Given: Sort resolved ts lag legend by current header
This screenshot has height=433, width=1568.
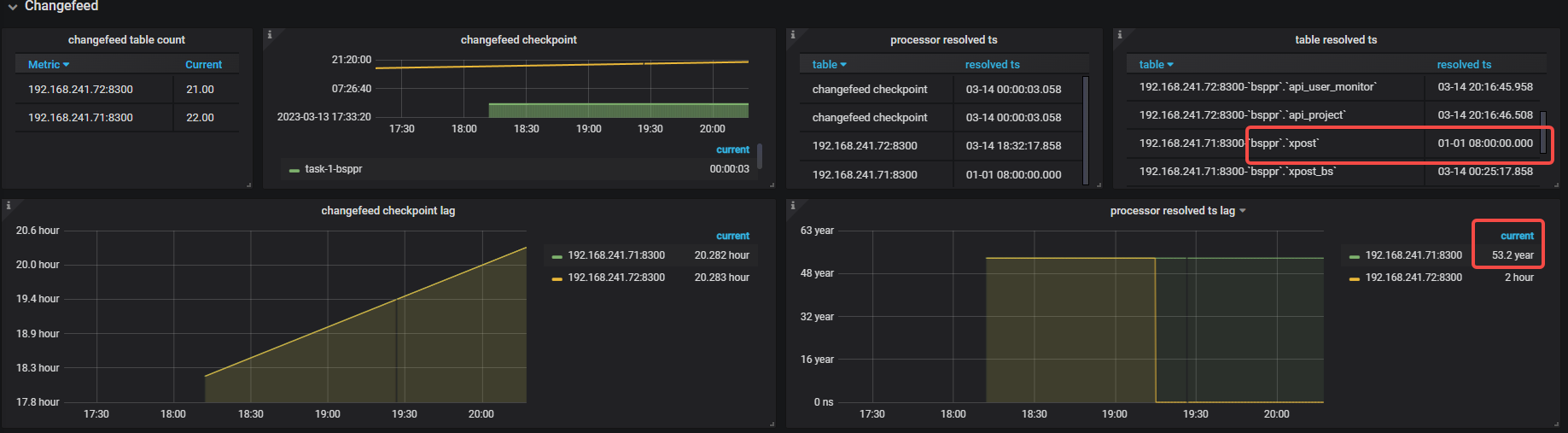Looking at the screenshot, I should [1517, 236].
